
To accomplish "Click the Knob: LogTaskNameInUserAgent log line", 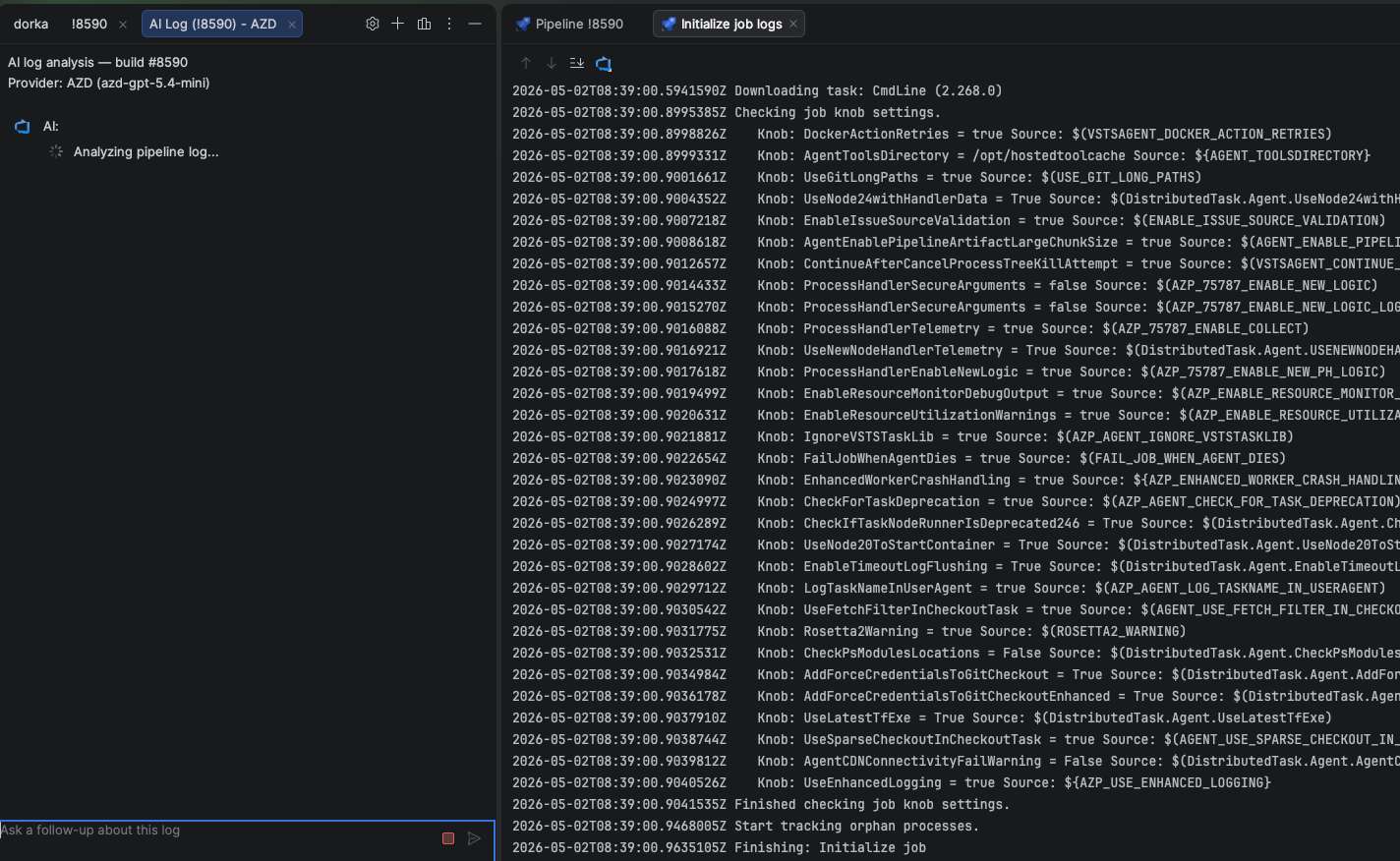I will coord(949,588).
